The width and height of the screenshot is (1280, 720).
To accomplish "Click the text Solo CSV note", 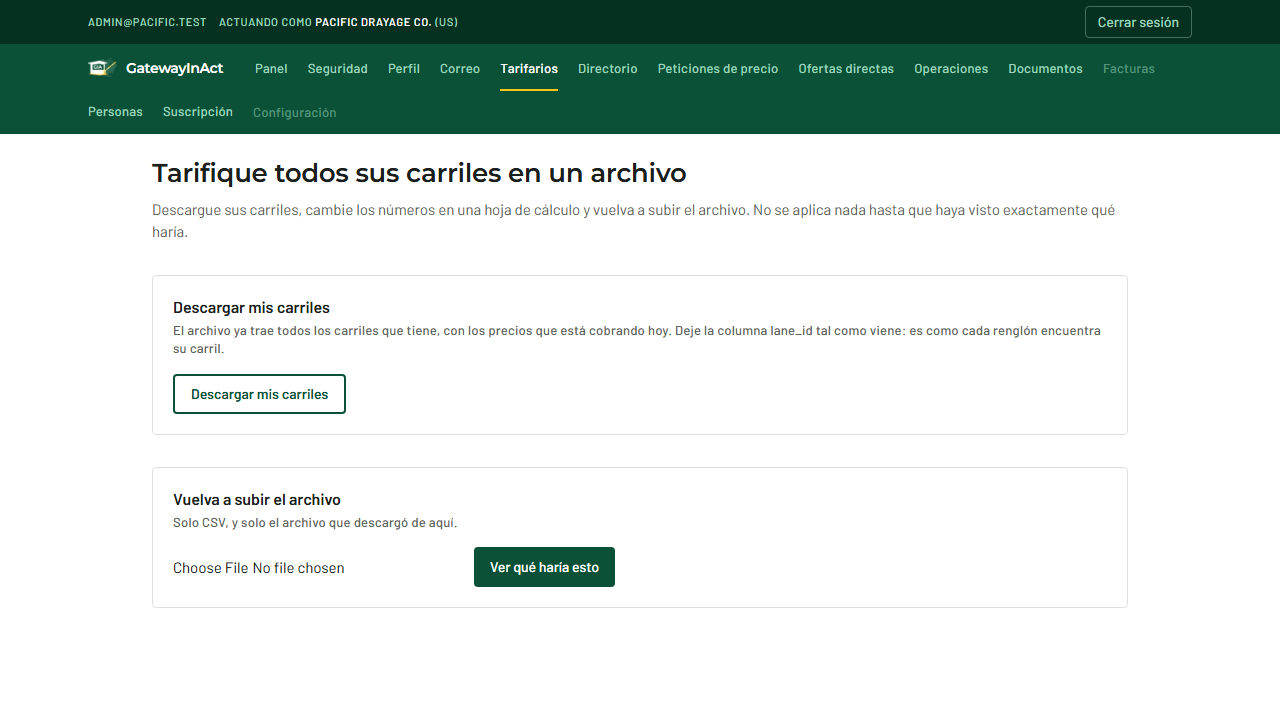I will 315,523.
